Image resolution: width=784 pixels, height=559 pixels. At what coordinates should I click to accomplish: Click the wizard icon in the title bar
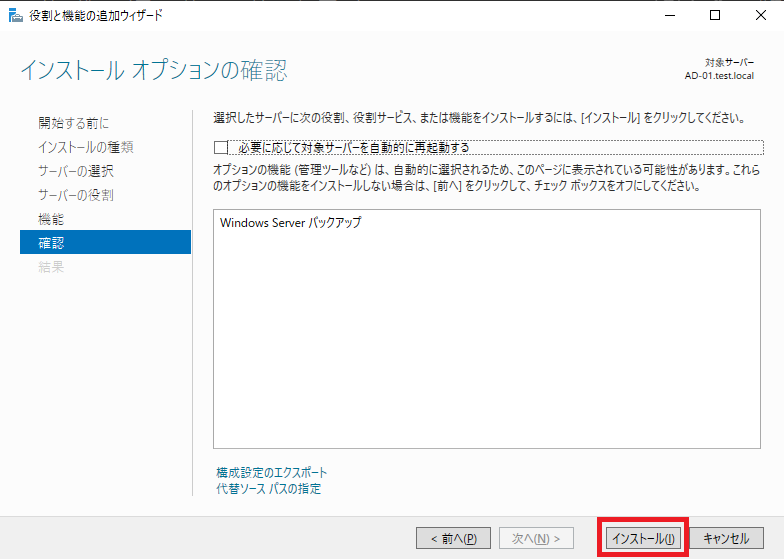point(14,15)
